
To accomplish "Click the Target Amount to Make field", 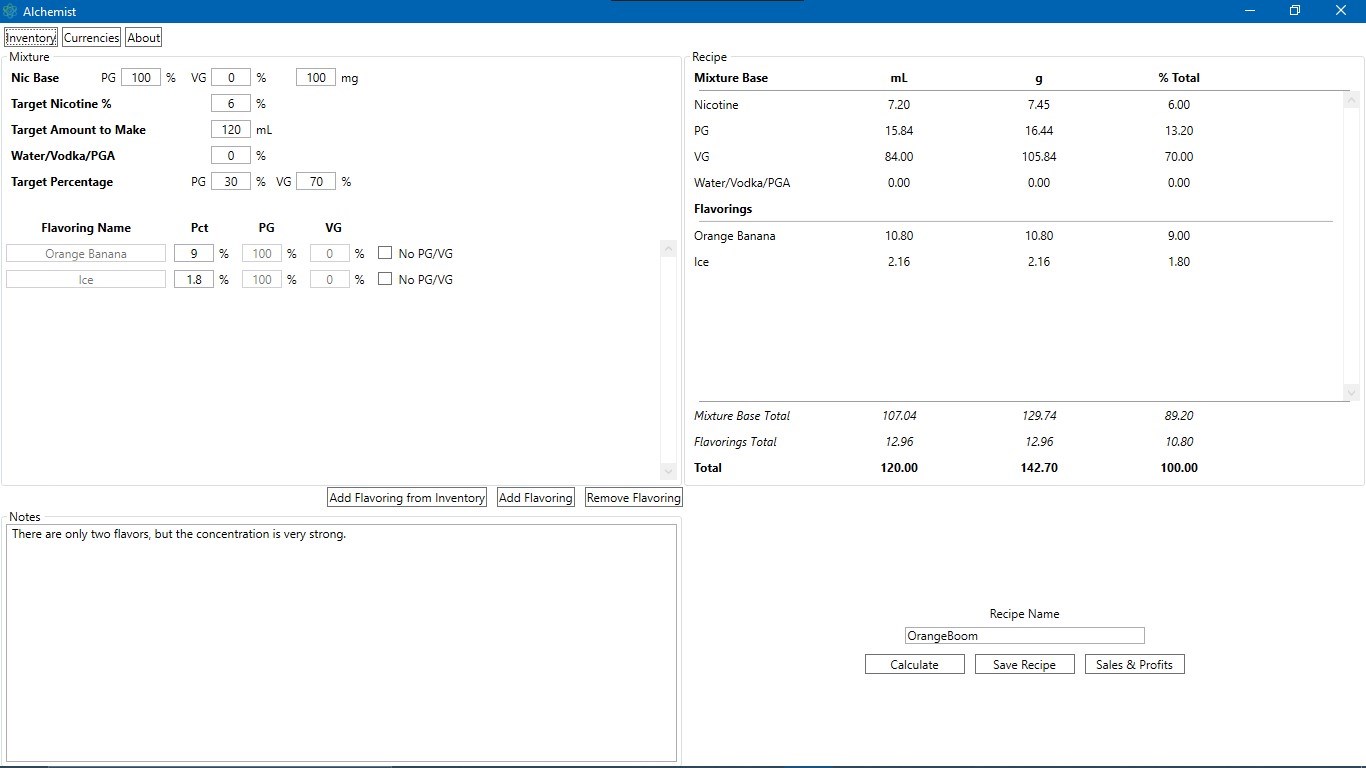I will pos(231,129).
